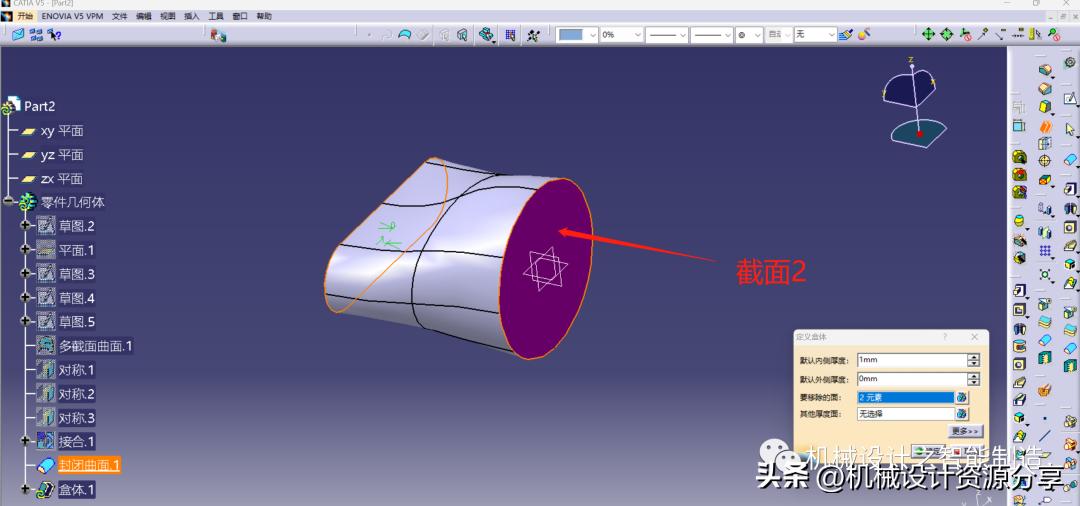Screen dimensions: 1080x506
Task: Click the Fit All In view icon
Action: coord(928,34)
